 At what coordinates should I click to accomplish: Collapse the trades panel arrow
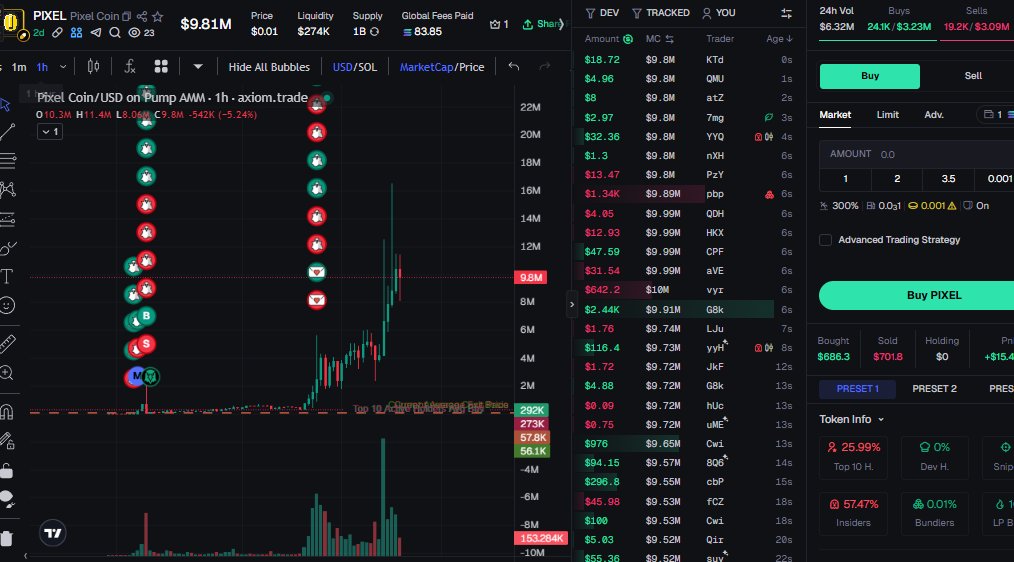(x=572, y=304)
